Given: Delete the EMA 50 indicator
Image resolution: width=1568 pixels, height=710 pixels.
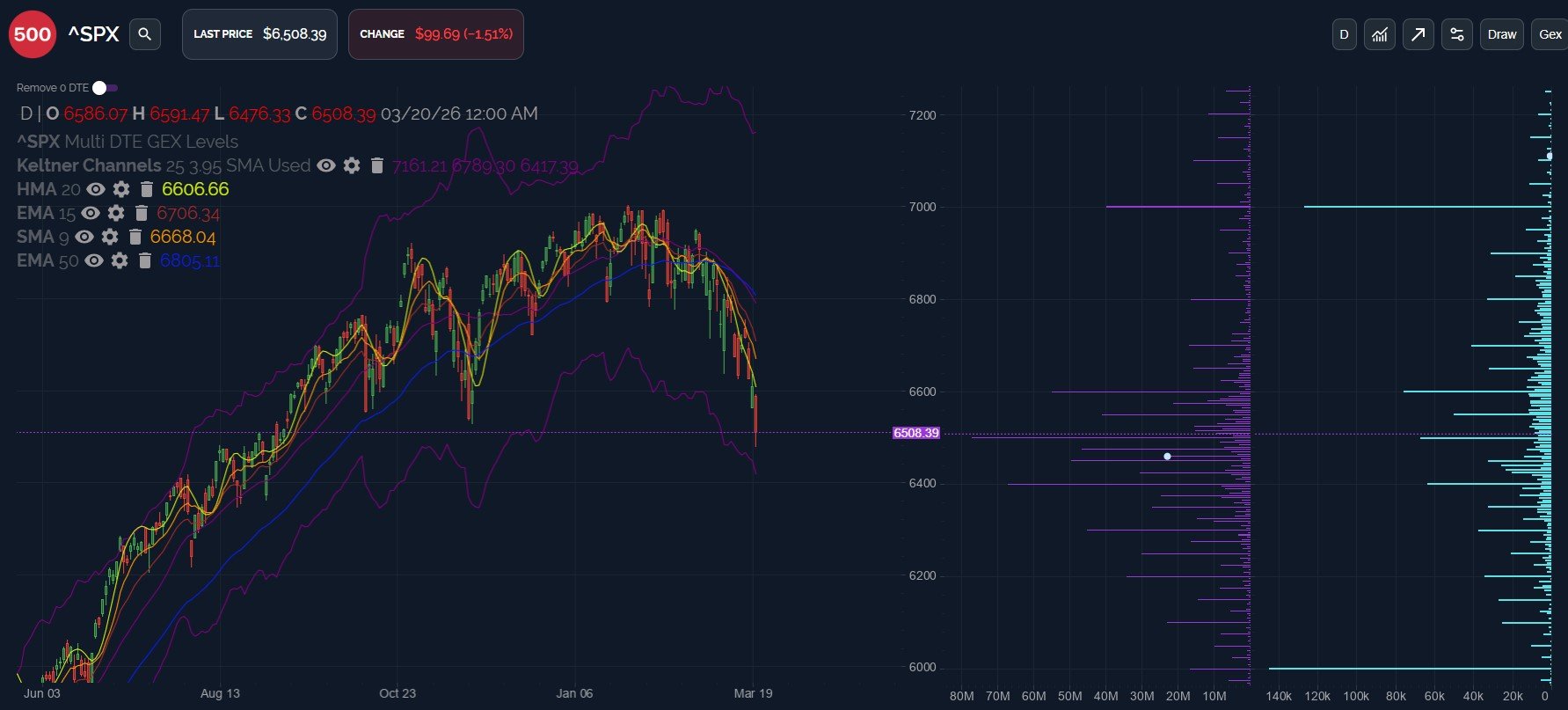Looking at the screenshot, I should coord(145,260).
